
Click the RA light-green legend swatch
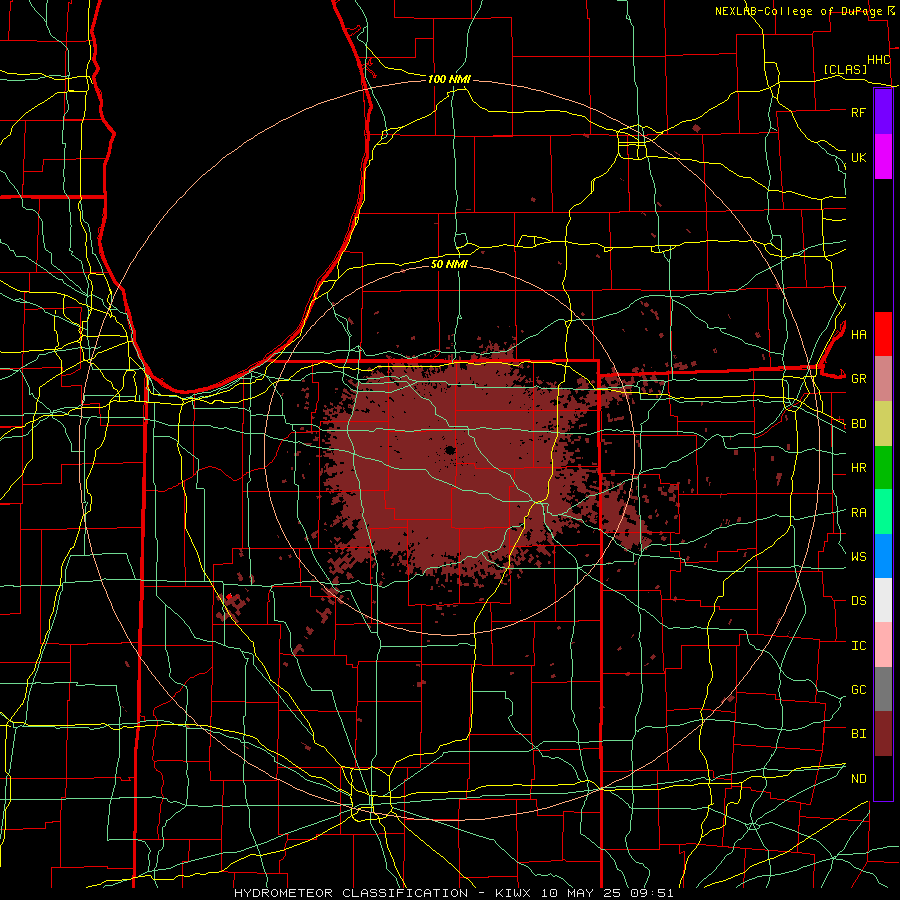click(883, 512)
